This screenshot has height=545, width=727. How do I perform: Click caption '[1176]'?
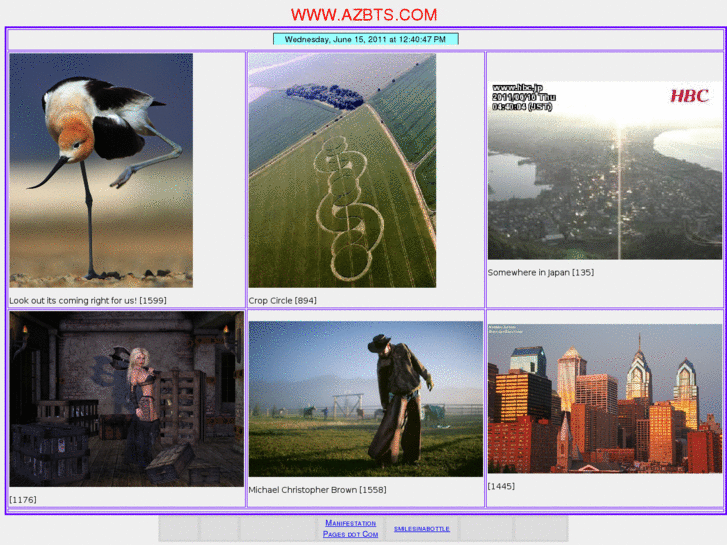(x=23, y=500)
